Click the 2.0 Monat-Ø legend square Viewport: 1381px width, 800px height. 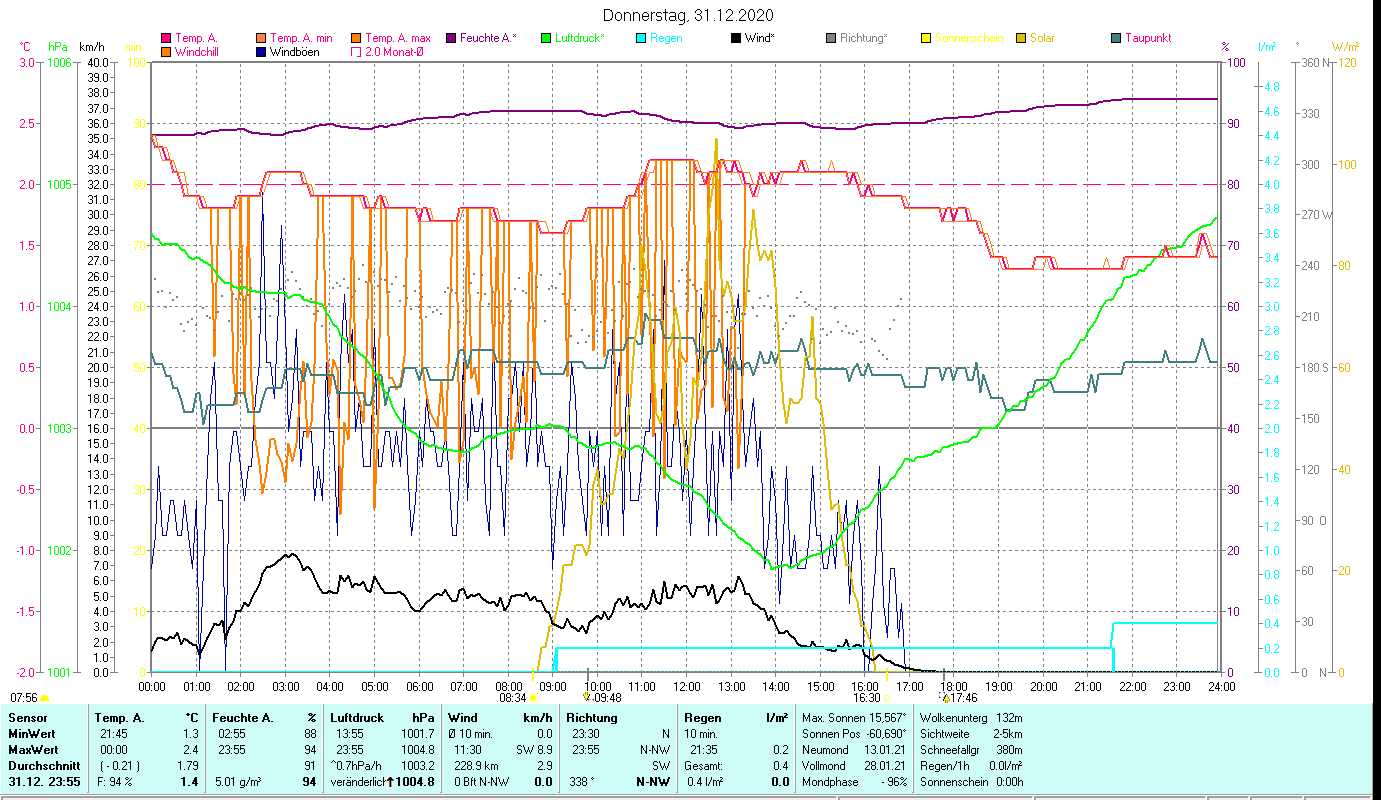(x=356, y=52)
